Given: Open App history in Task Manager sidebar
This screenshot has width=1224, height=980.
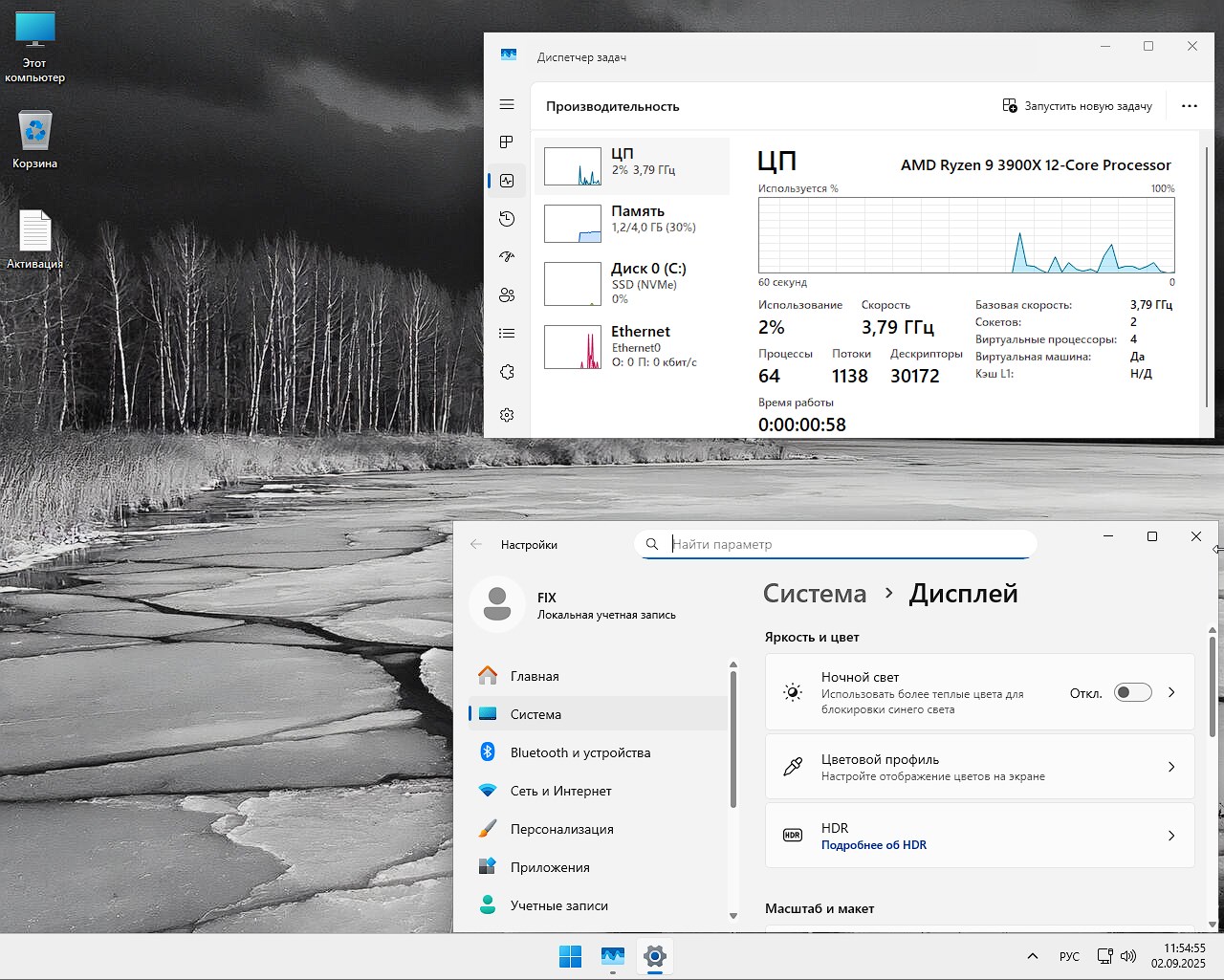Looking at the screenshot, I should (507, 219).
